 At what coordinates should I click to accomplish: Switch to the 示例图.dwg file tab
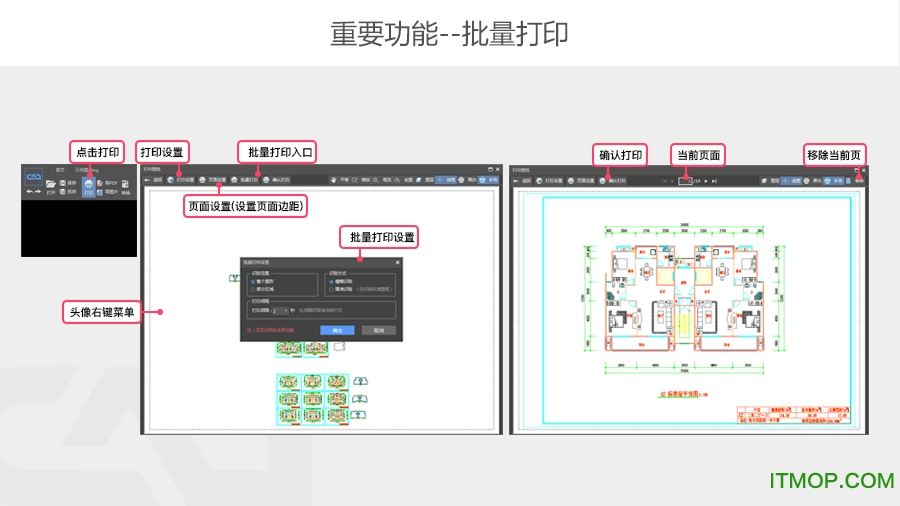coord(87,170)
